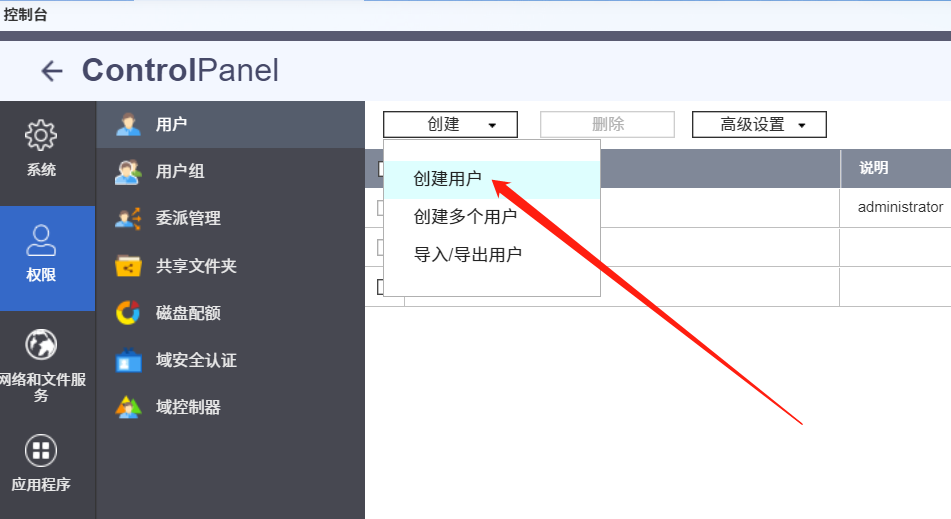Open the 磁盘配额 page
This screenshot has height=519, width=951.
point(188,313)
